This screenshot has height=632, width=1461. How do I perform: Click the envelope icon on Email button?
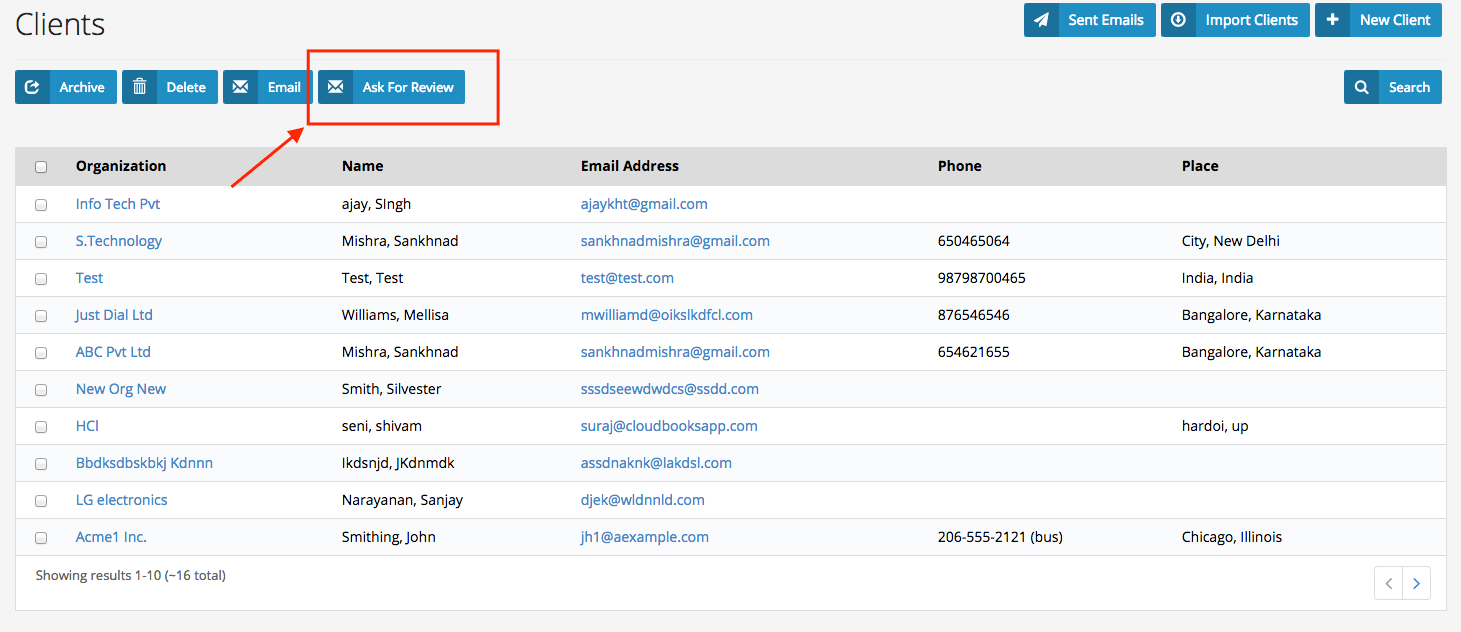pyautogui.click(x=240, y=87)
